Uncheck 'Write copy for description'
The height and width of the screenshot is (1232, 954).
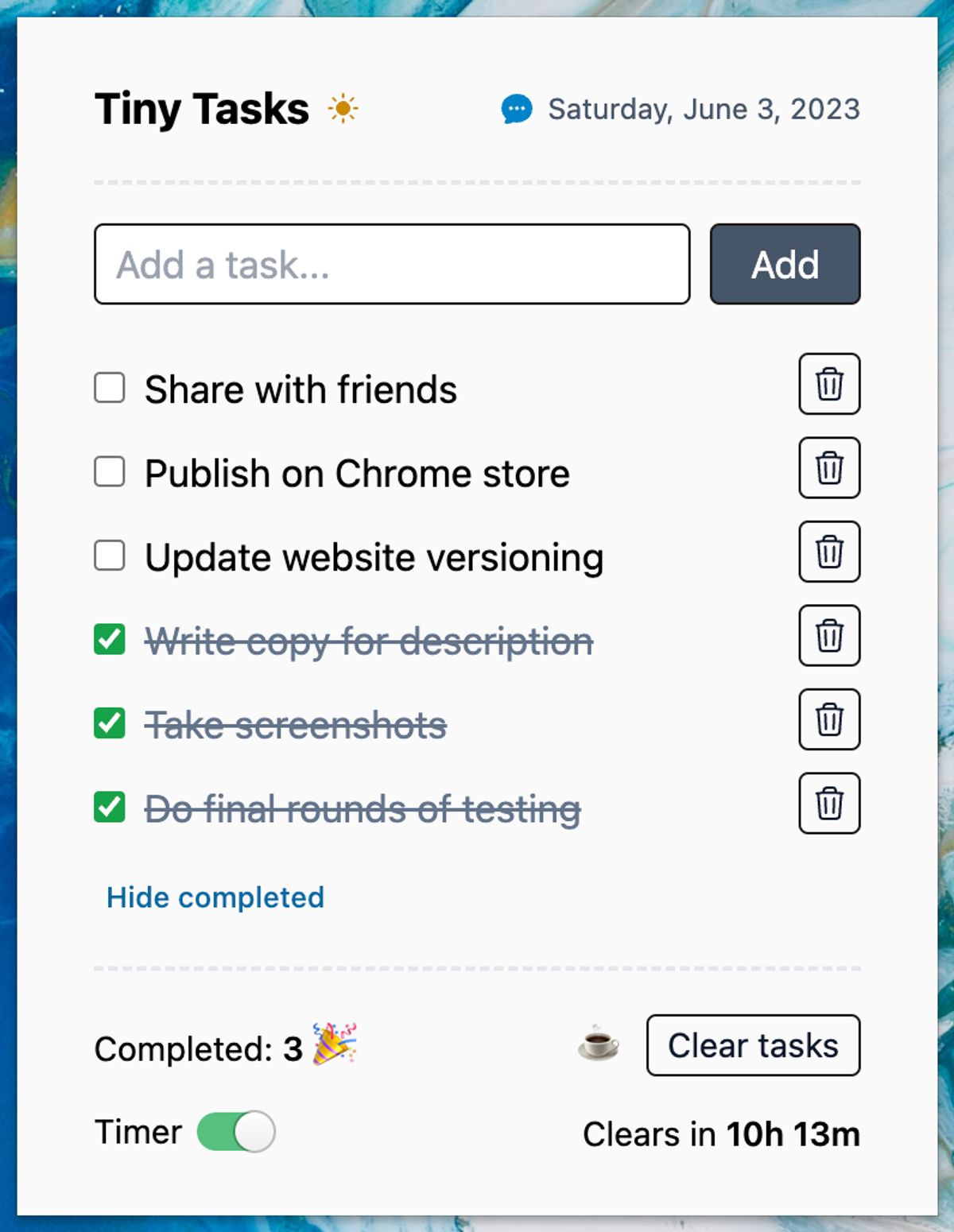click(111, 640)
